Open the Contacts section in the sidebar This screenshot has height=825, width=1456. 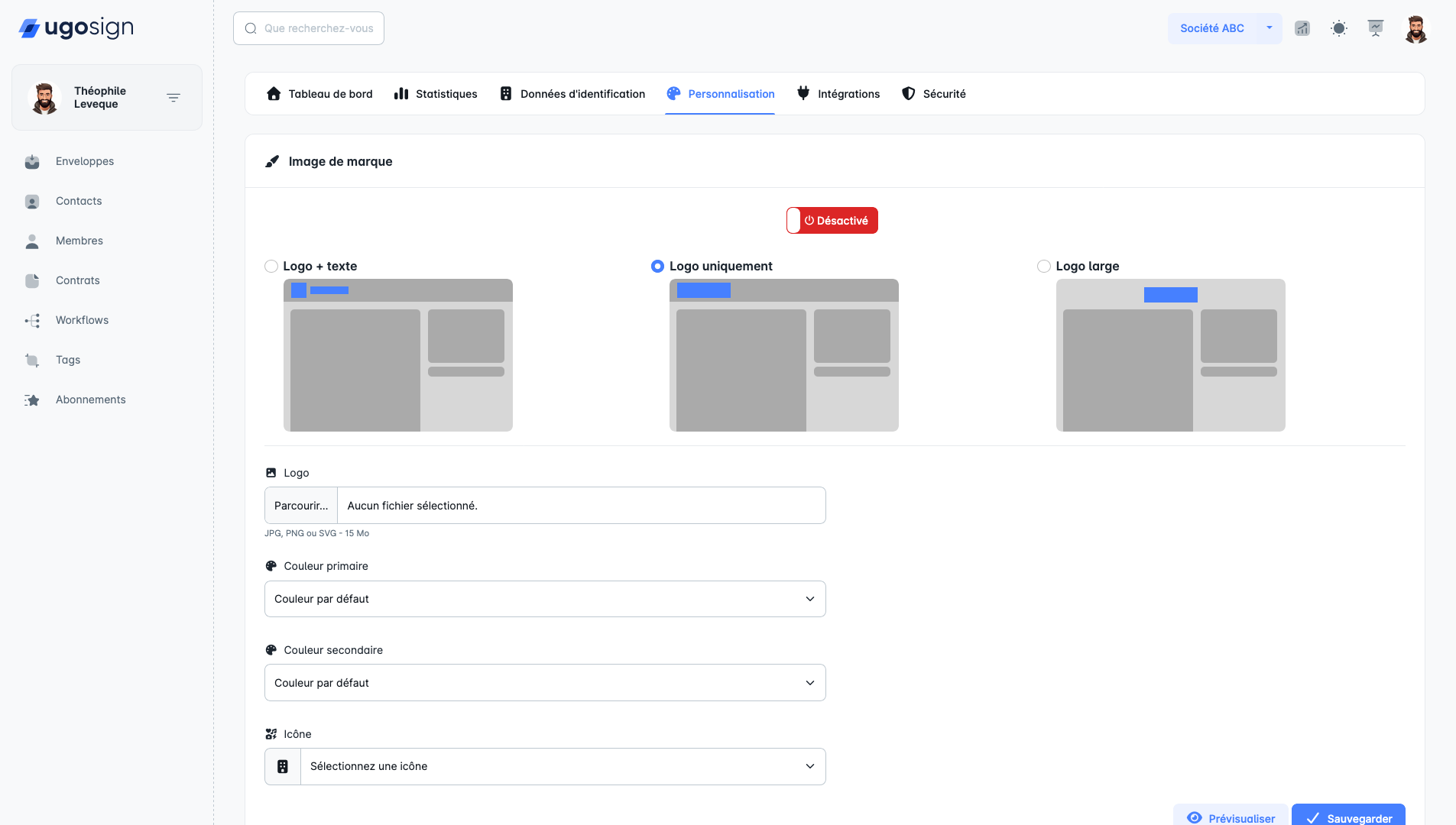78,201
